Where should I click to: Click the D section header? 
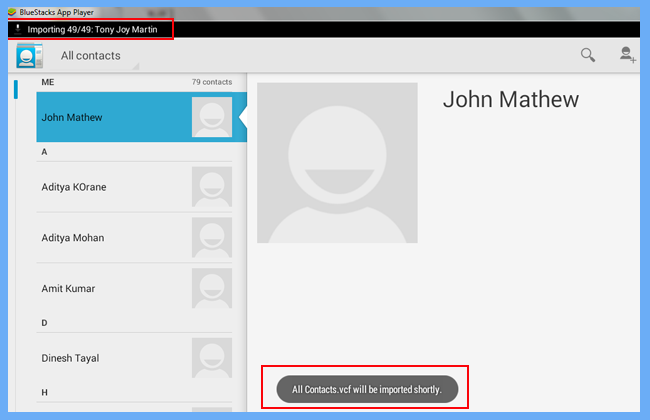tap(44, 323)
